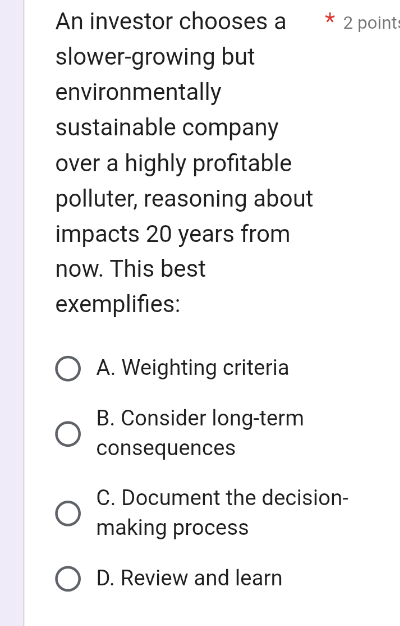The width and height of the screenshot is (400, 626).
Task: Click the 'C. Document the decision-' label text
Action: [x=222, y=498]
